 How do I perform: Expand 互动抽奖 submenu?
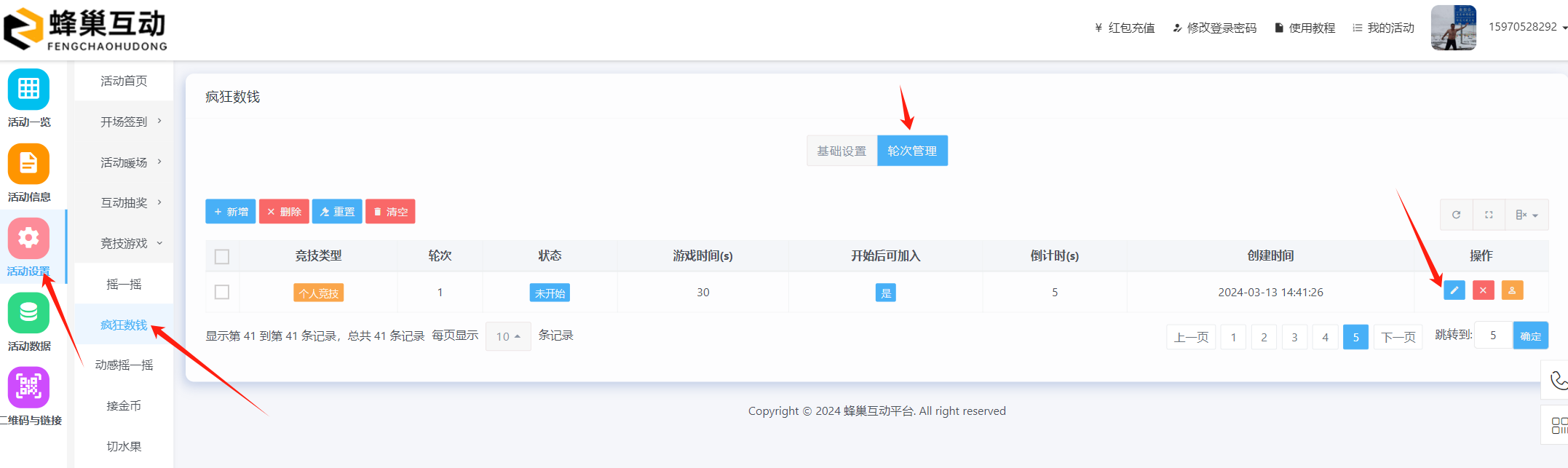[124, 202]
